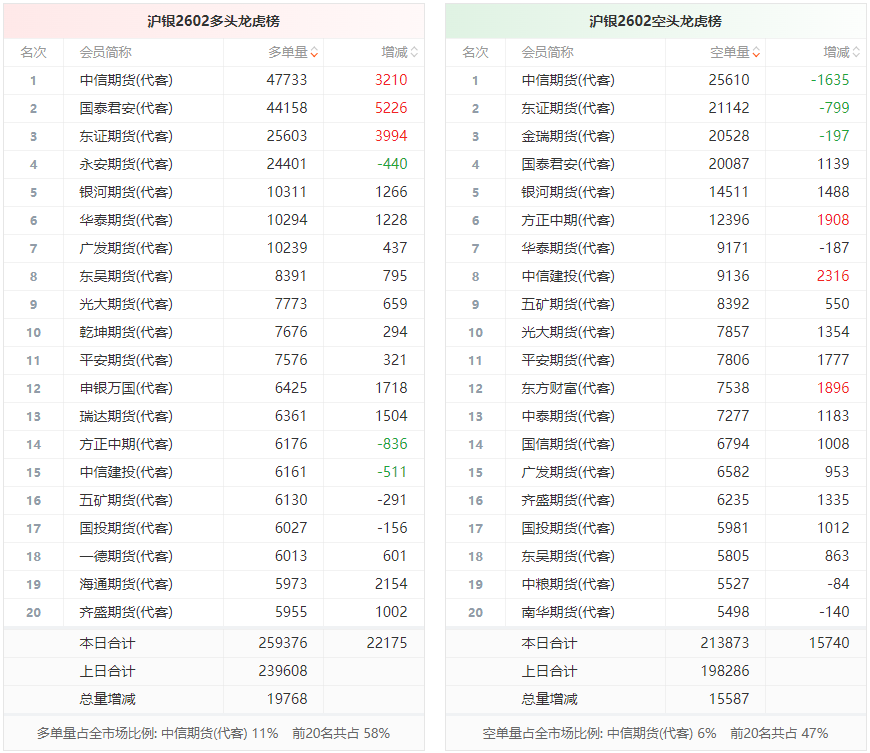Click the 沪银2602空头龙虎榜 title
This screenshot has height=753, width=870.
tap(655, 21)
